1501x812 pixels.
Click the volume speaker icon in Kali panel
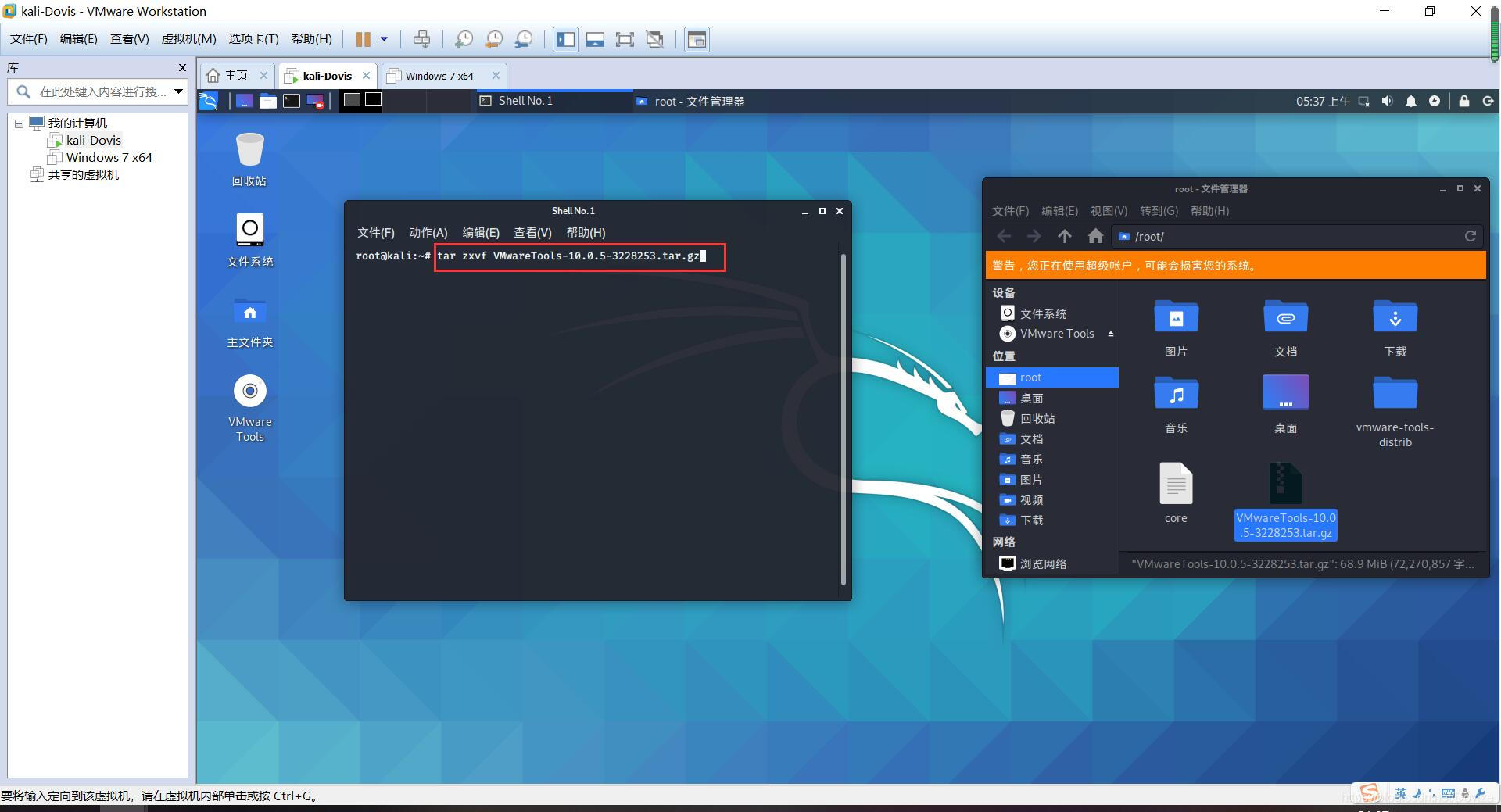[x=1387, y=101]
